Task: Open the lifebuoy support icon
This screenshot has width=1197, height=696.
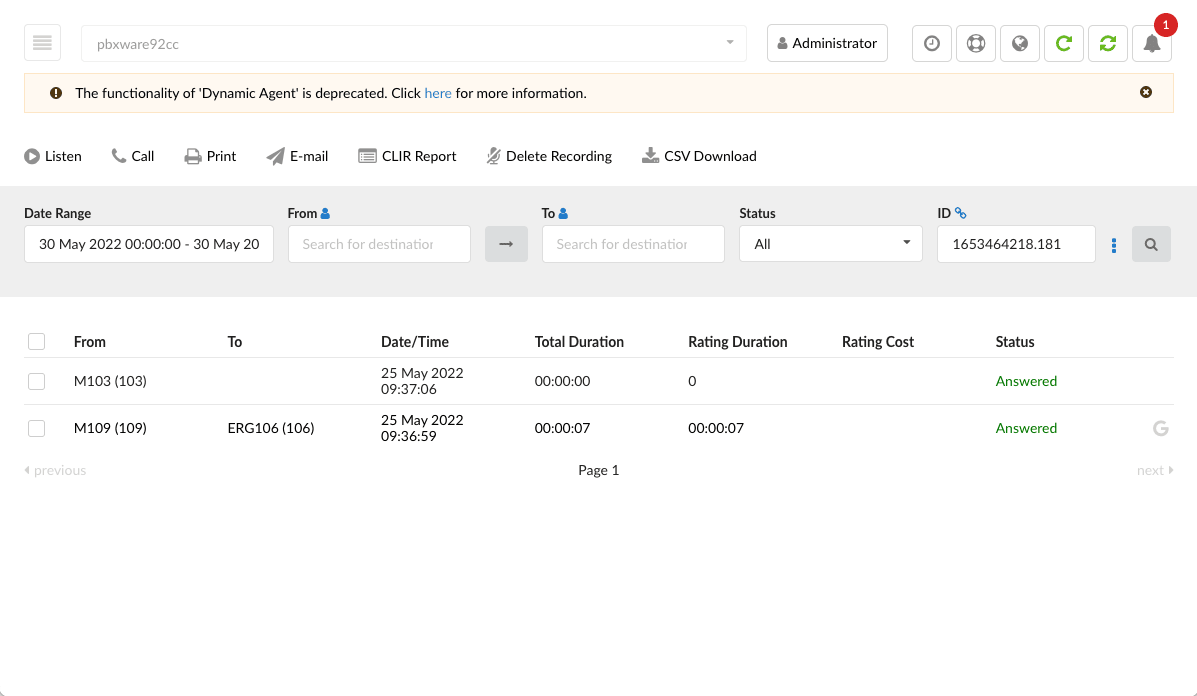Action: (976, 44)
